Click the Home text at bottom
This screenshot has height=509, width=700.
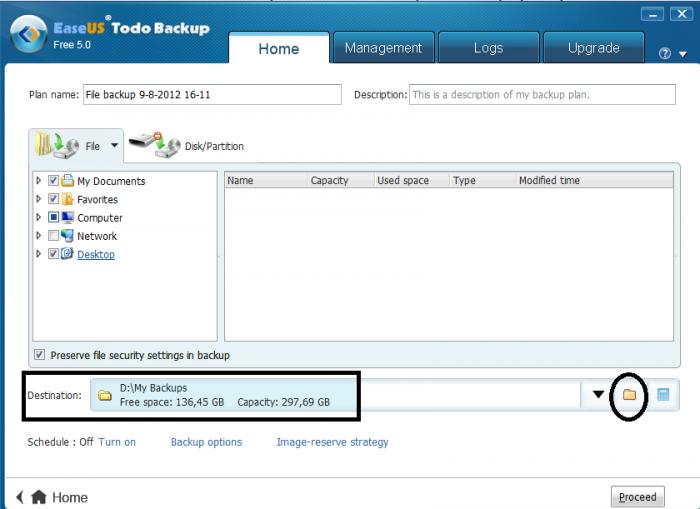pos(70,497)
